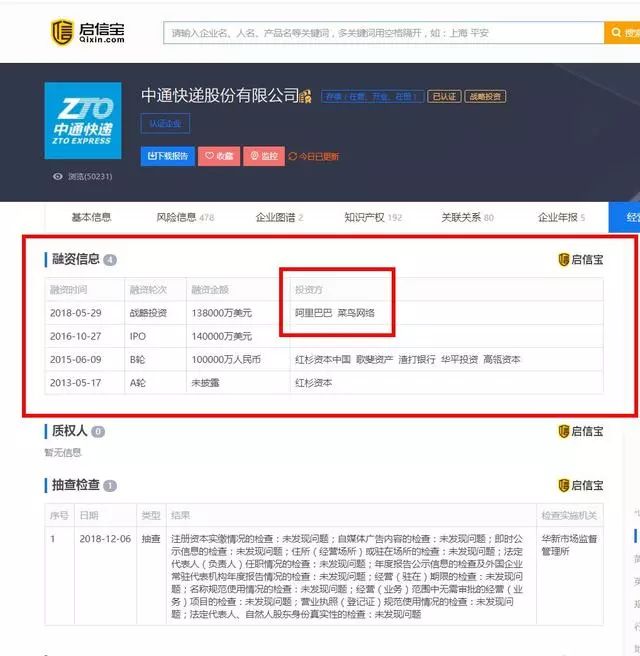Click the 启信宝 logo in 质权人 section
Image resolution: width=640 pixels, height=656 pixels.
coord(581,431)
